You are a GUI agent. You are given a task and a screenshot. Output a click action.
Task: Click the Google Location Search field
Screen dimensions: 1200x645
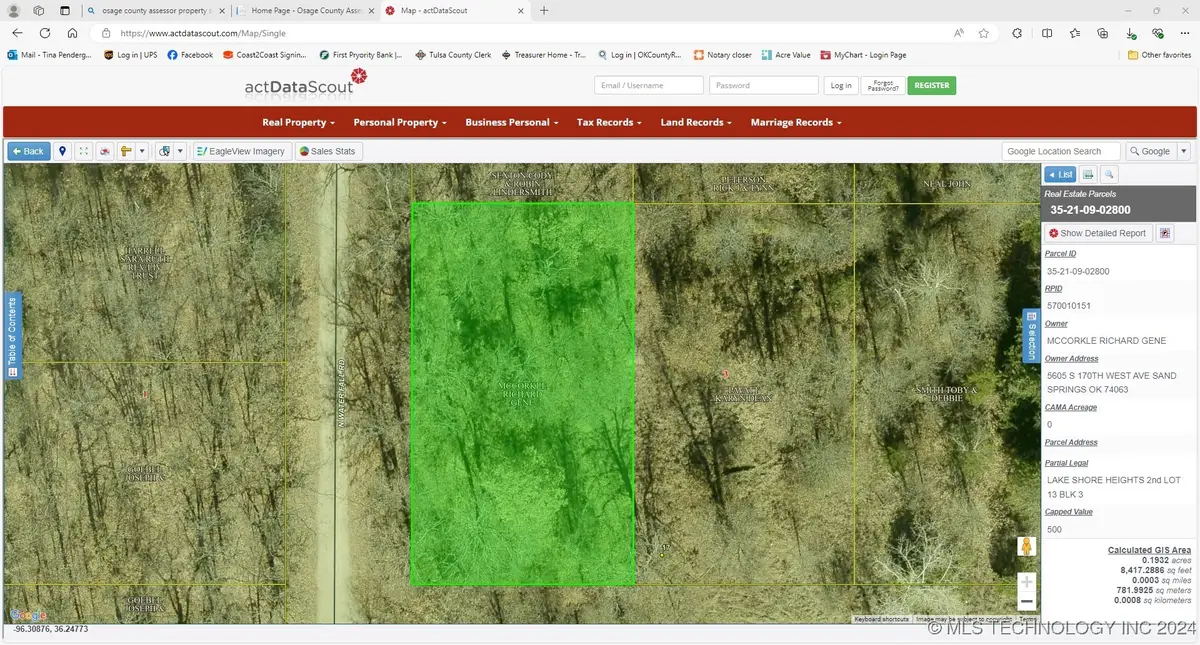(1061, 151)
